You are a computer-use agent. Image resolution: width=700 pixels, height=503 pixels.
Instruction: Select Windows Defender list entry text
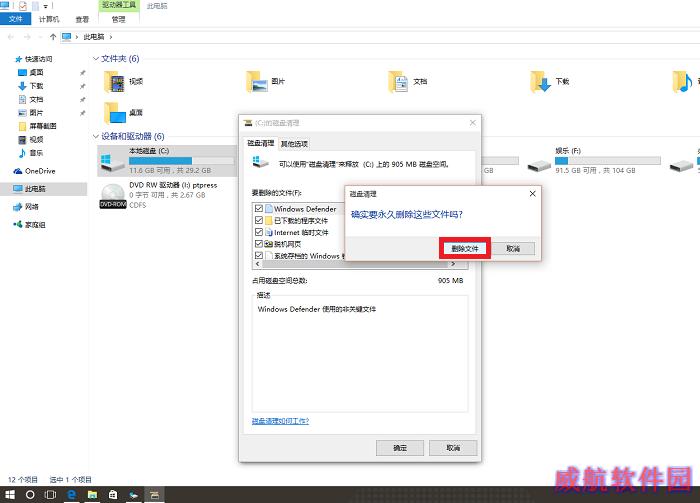click(x=305, y=209)
